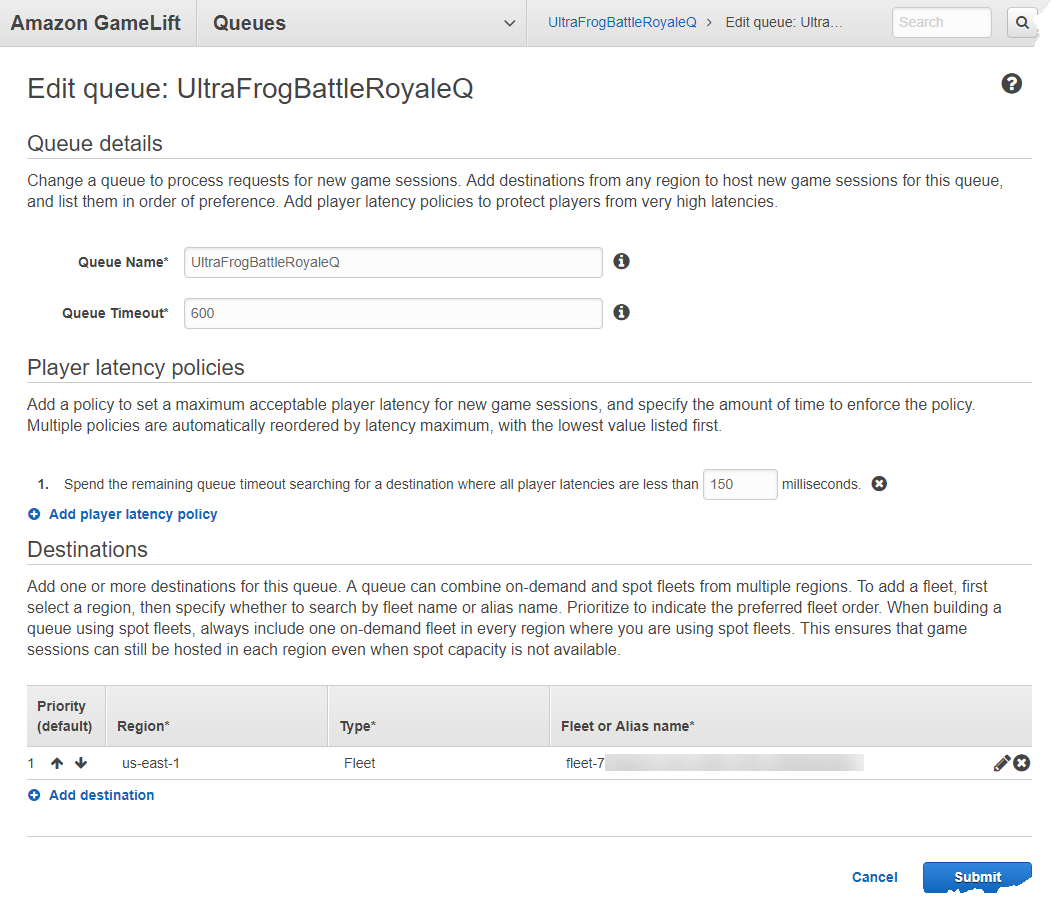Click Add destination link
1060x909 pixels.
click(101, 795)
